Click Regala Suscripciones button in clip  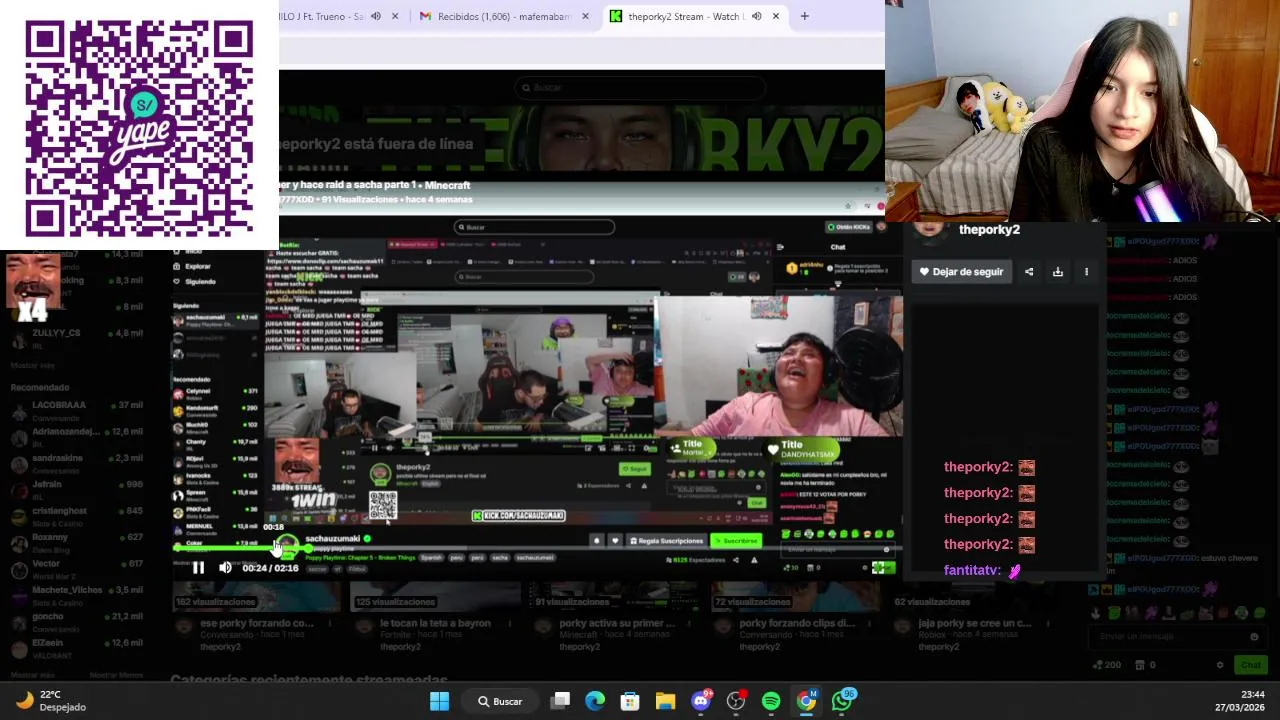(x=666, y=541)
